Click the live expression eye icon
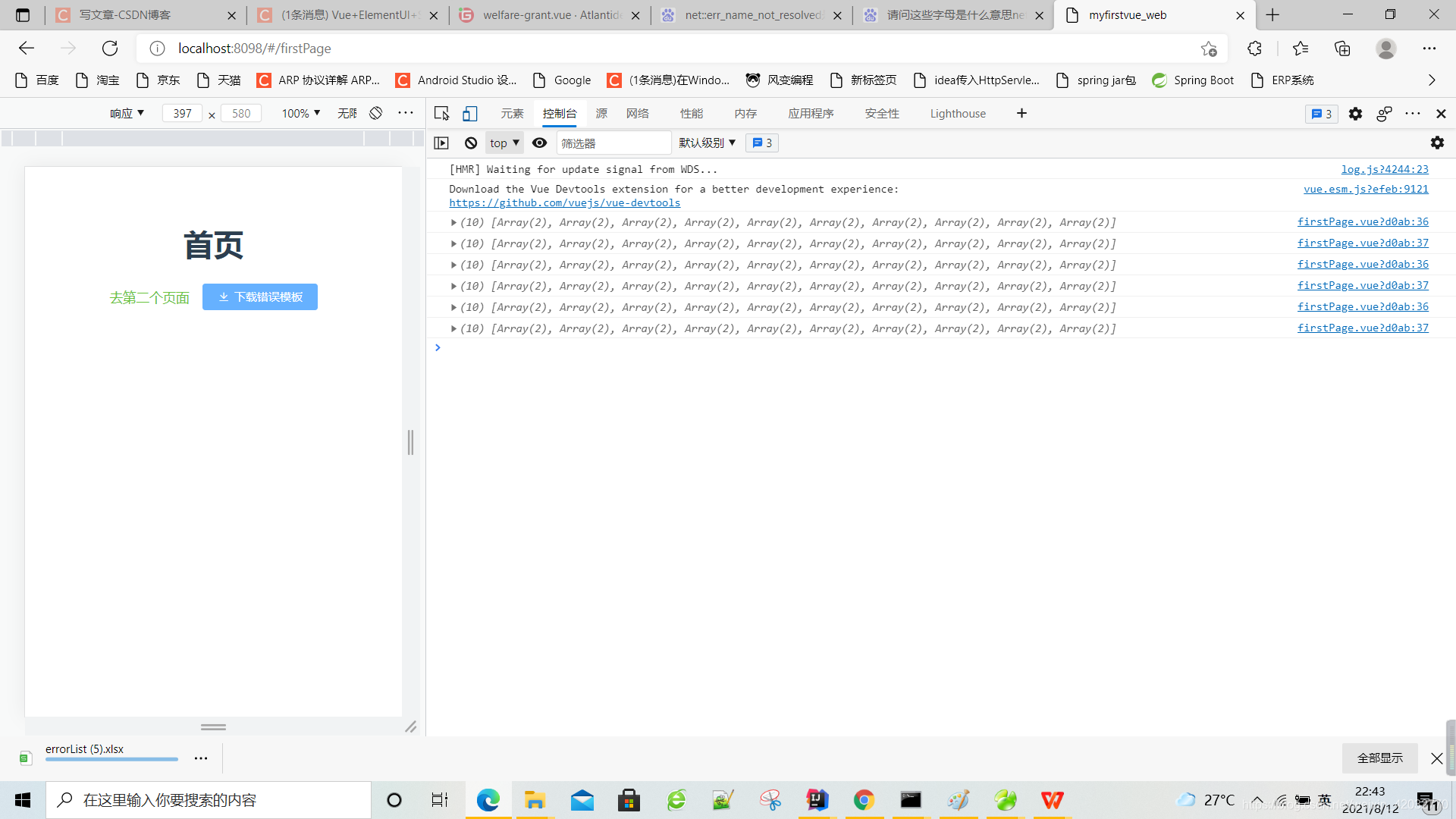The image size is (1456, 819). pos(539,143)
